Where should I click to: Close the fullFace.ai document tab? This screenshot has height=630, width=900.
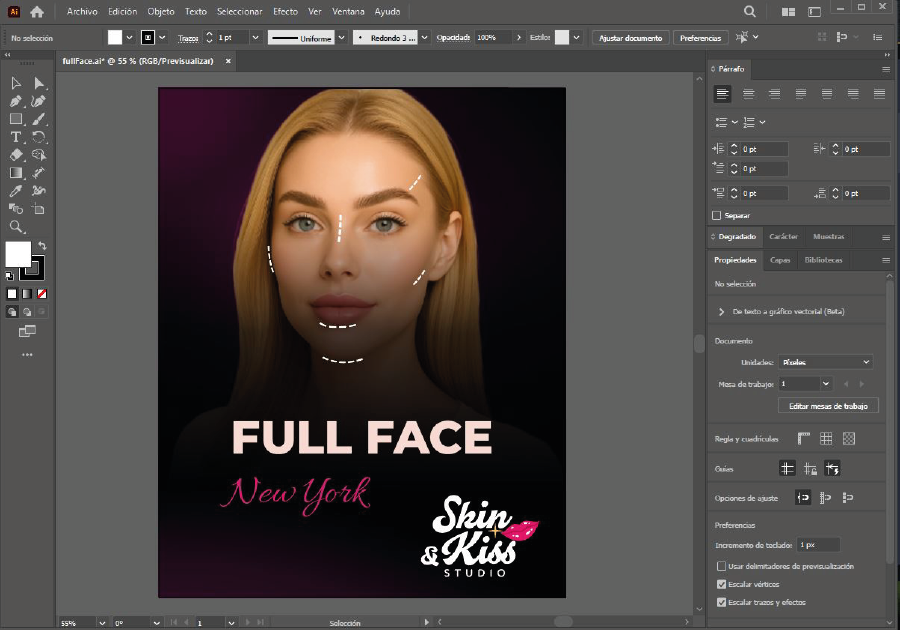(228, 61)
